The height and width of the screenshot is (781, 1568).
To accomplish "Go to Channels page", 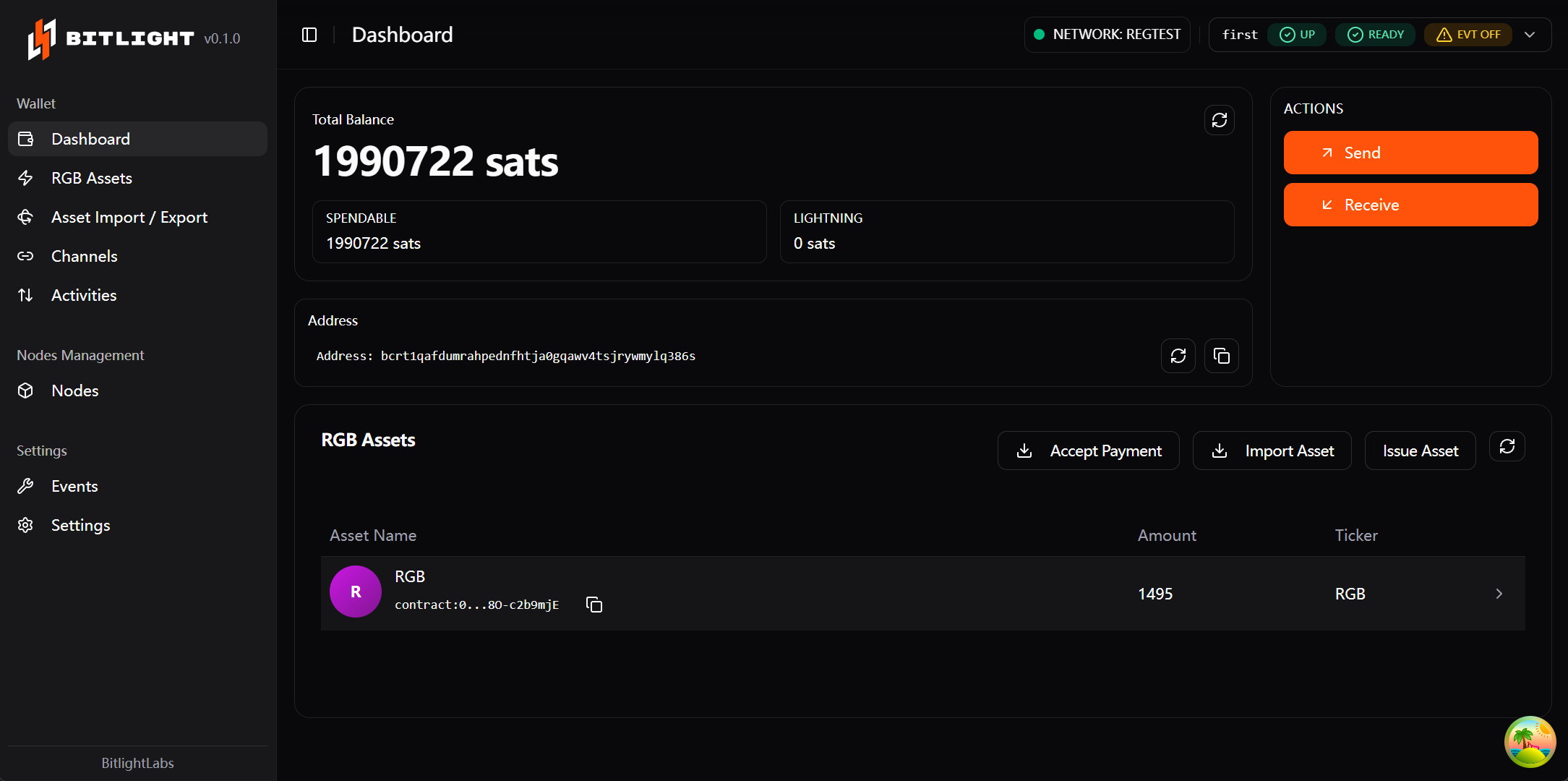I will [85, 256].
